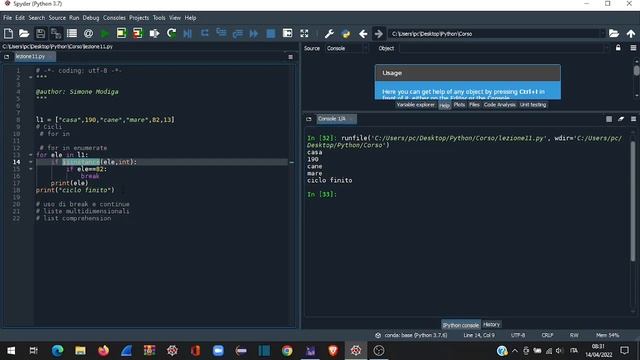Open the Debug menu
Screen dimensions: 640x360
click(91, 18)
